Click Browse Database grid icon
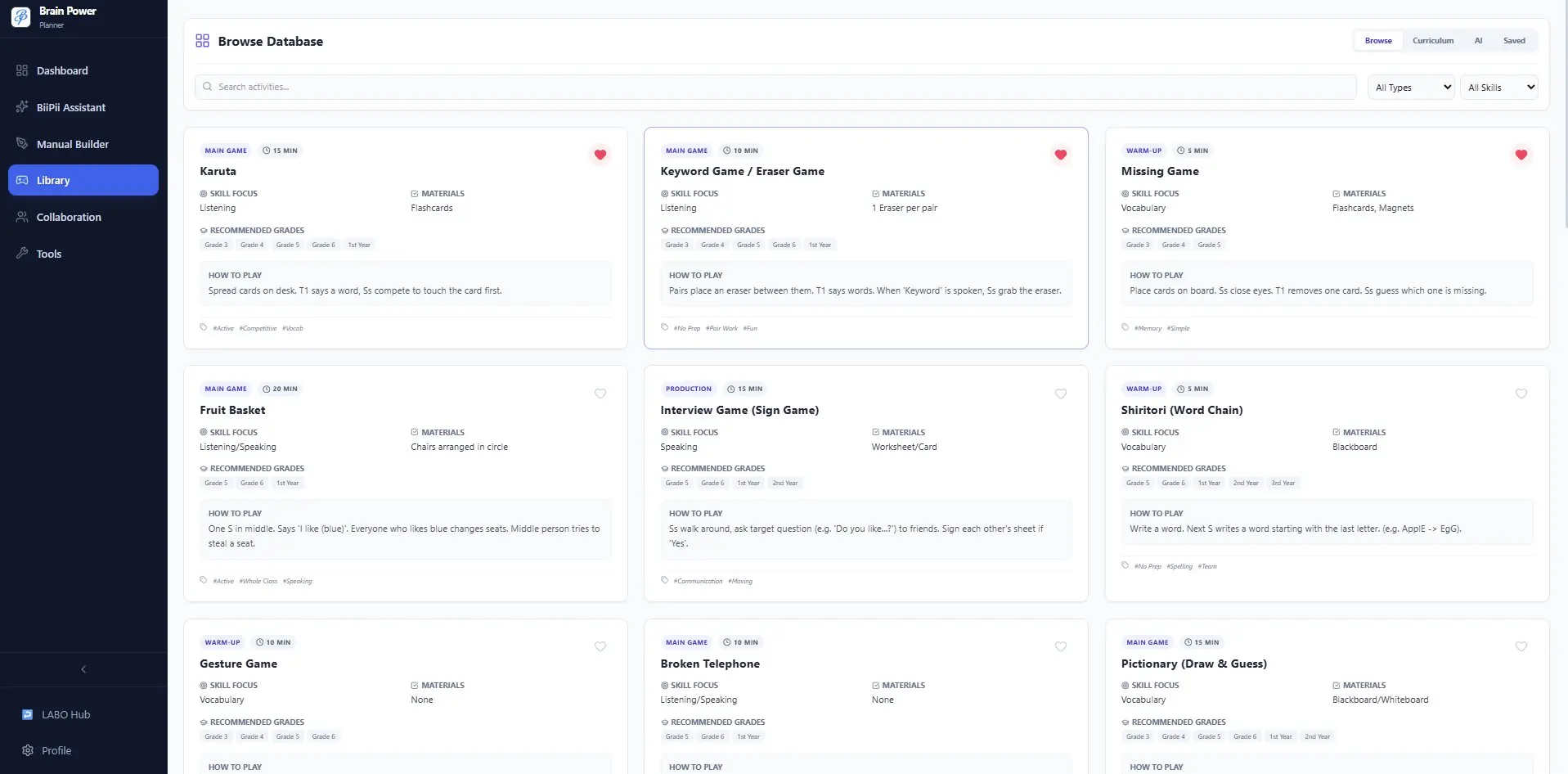 click(202, 41)
